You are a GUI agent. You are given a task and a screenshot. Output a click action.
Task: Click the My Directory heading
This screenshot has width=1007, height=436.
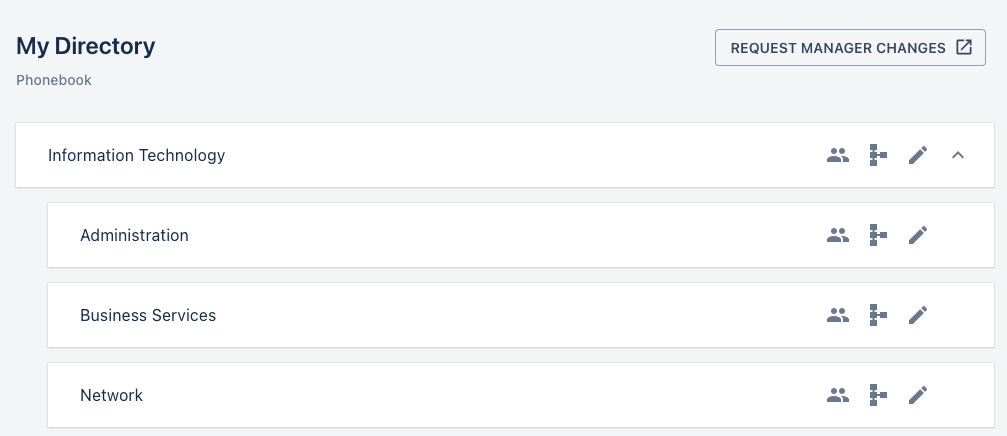[x=86, y=45]
